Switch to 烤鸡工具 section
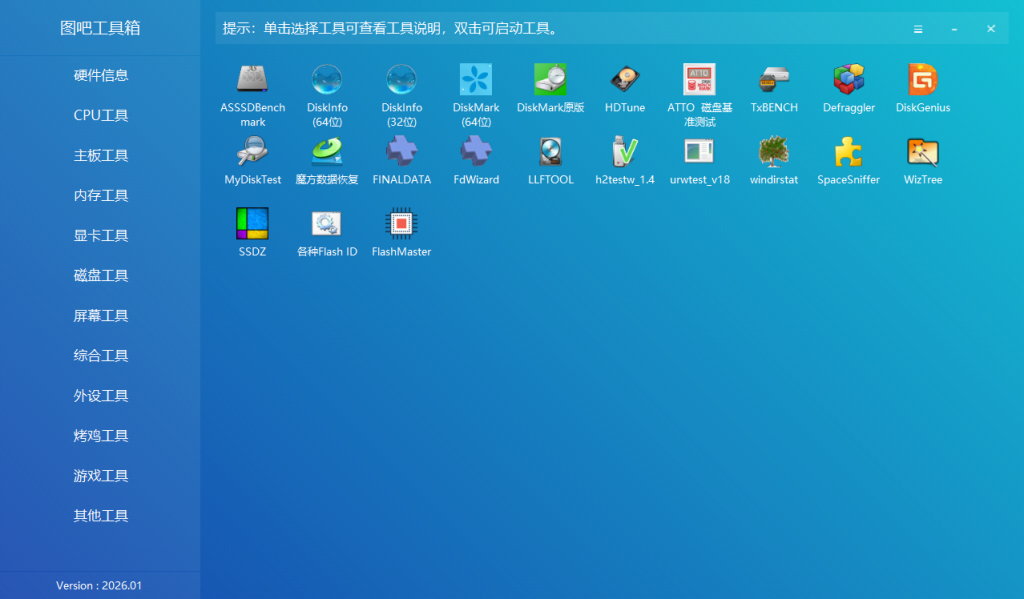The image size is (1024, 599). [x=101, y=435]
